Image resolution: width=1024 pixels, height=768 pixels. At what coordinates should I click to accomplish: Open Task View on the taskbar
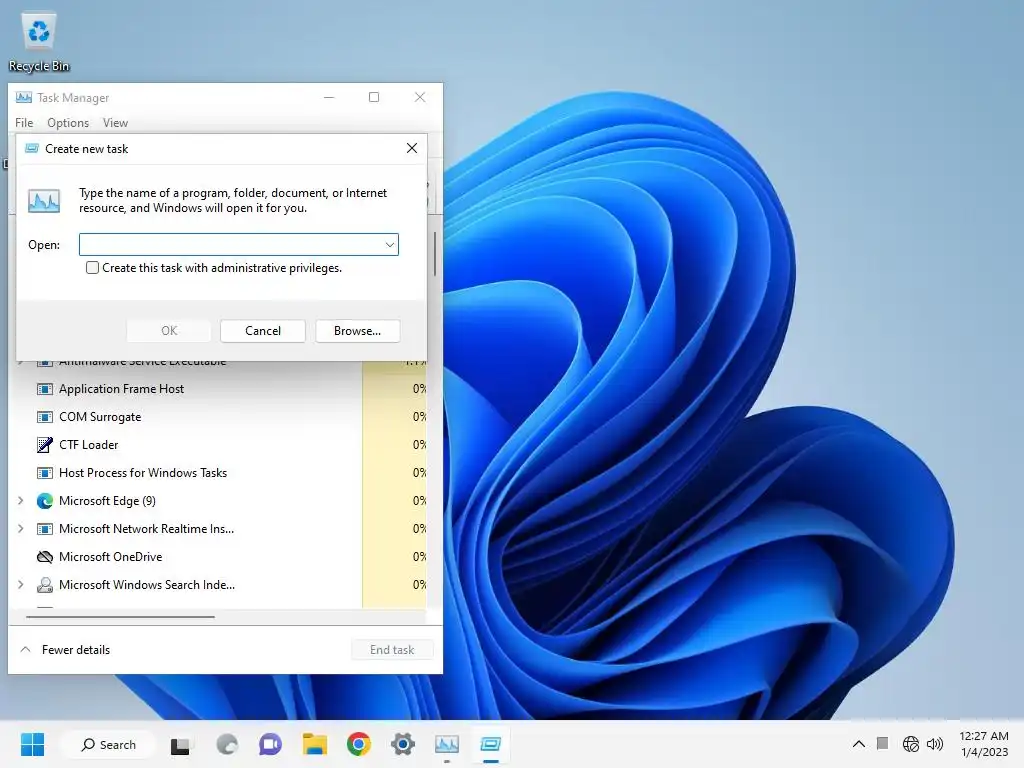[x=180, y=745]
